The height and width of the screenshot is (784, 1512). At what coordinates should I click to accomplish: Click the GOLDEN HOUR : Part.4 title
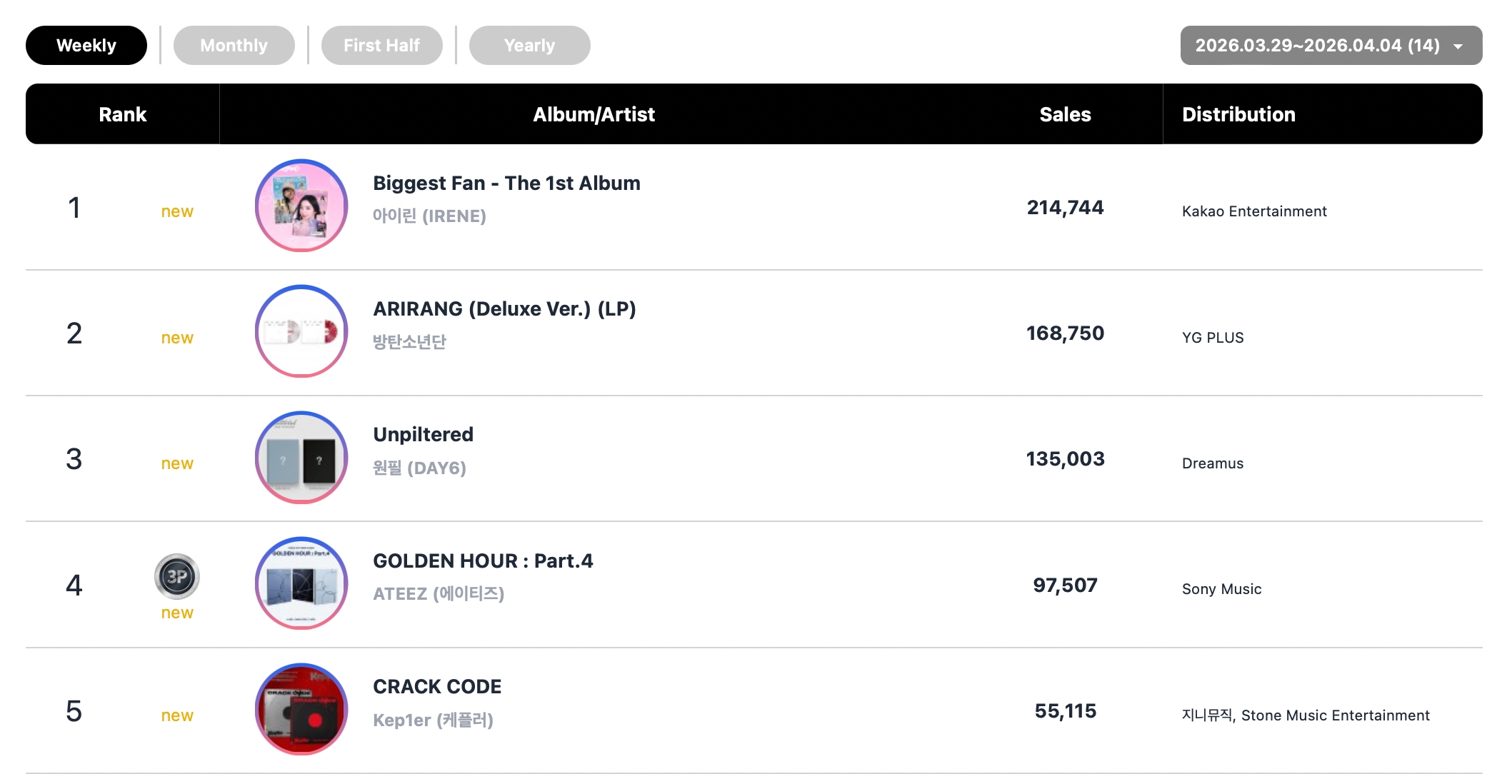coord(483,561)
